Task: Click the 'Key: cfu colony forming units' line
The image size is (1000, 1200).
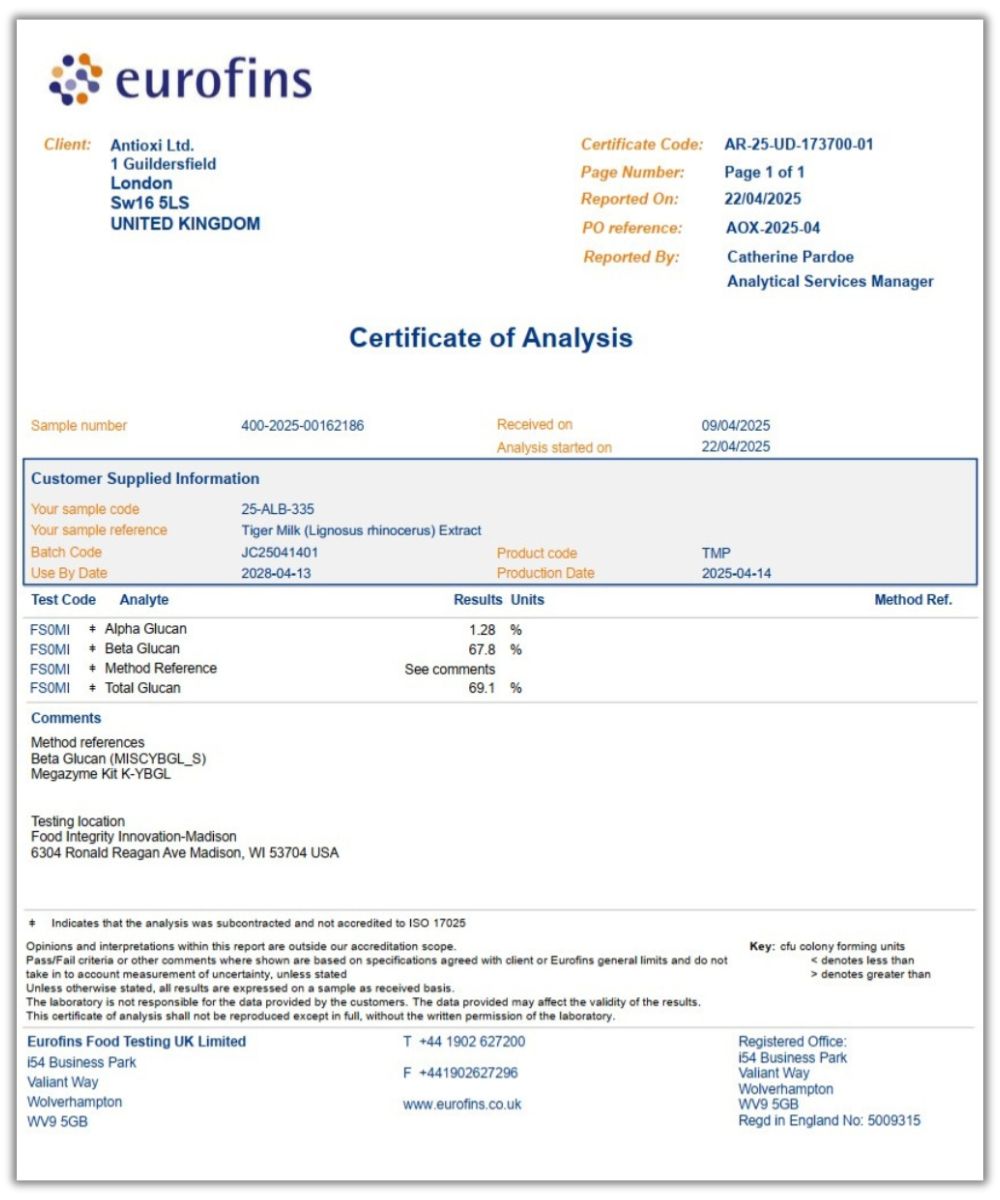Action: [x=827, y=946]
